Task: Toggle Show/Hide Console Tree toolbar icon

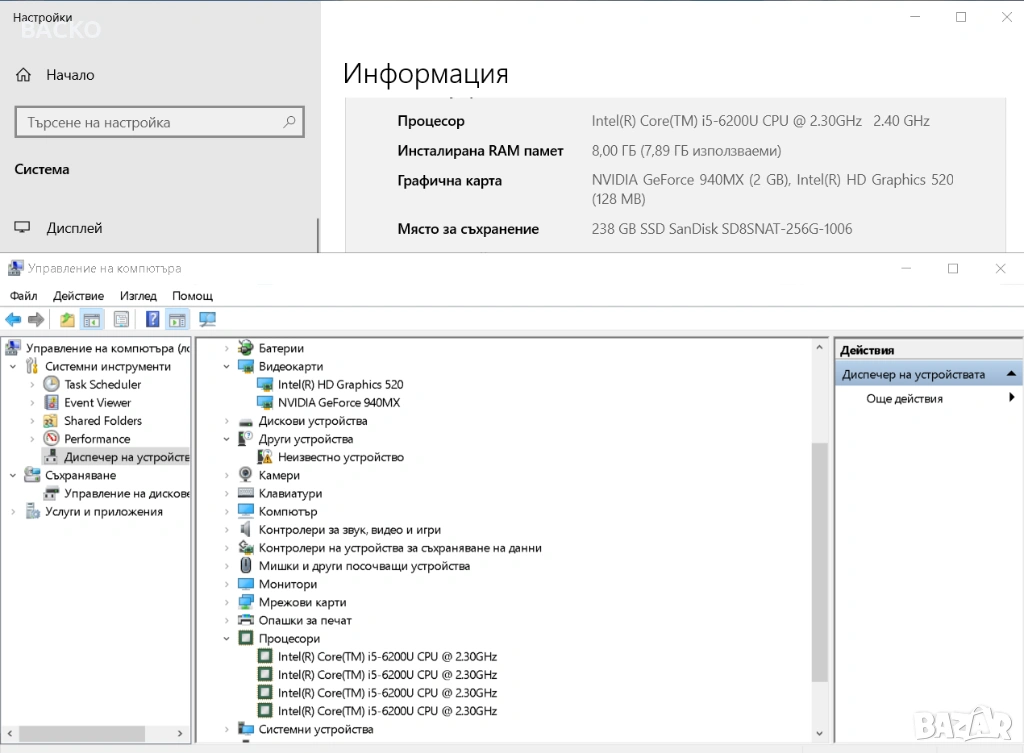Action: (x=91, y=320)
